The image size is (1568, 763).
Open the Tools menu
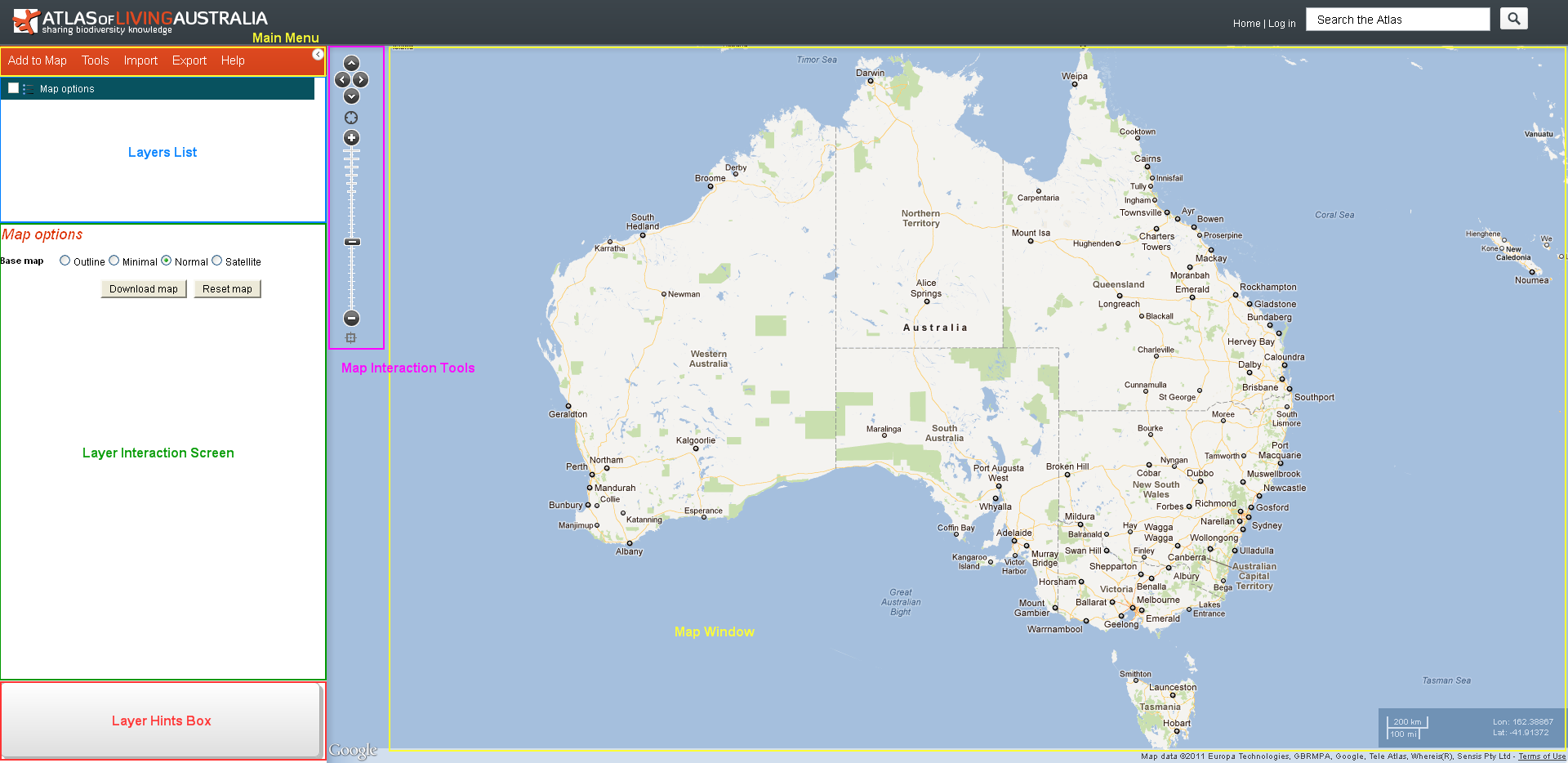(95, 60)
